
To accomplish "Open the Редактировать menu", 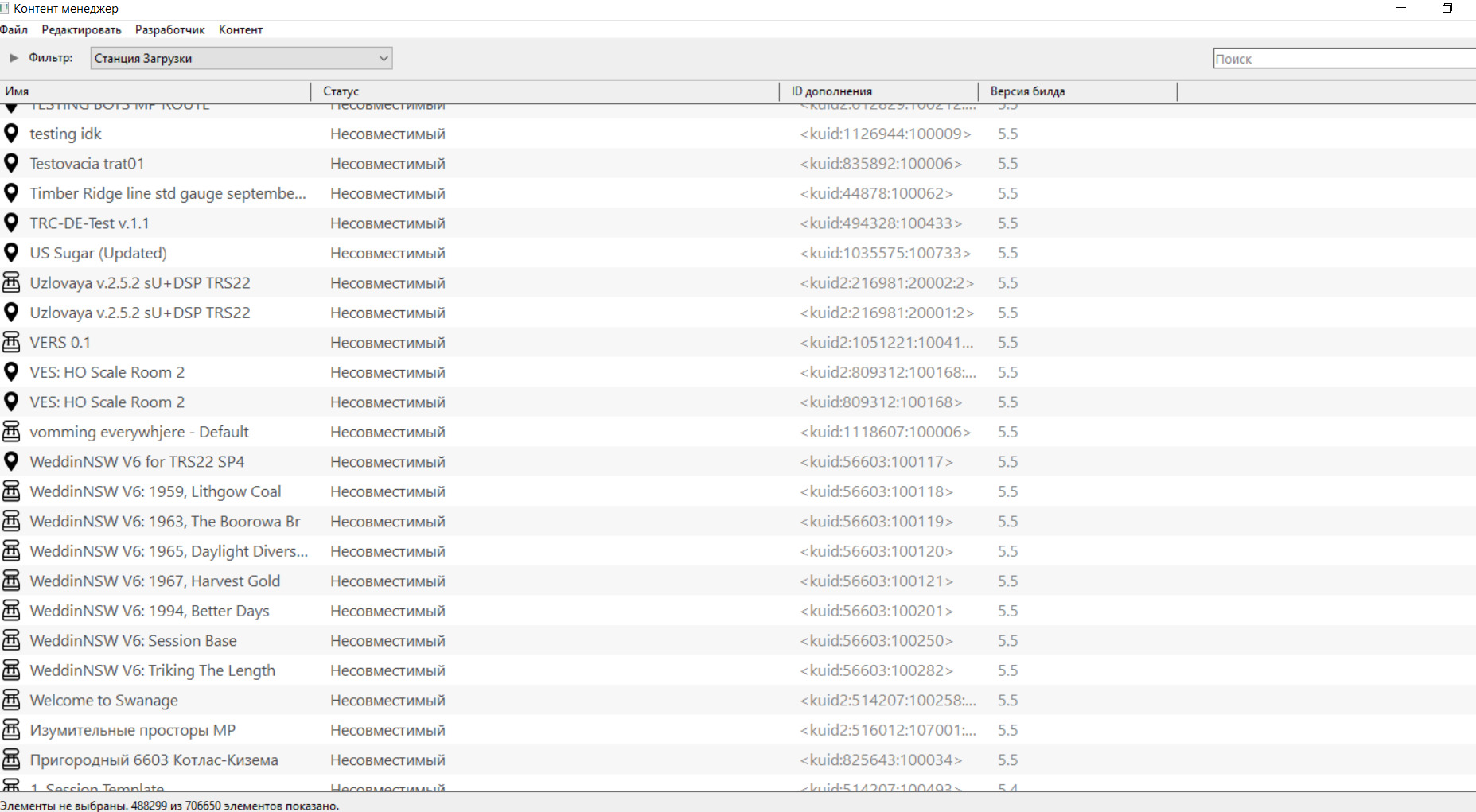I will click(x=81, y=29).
